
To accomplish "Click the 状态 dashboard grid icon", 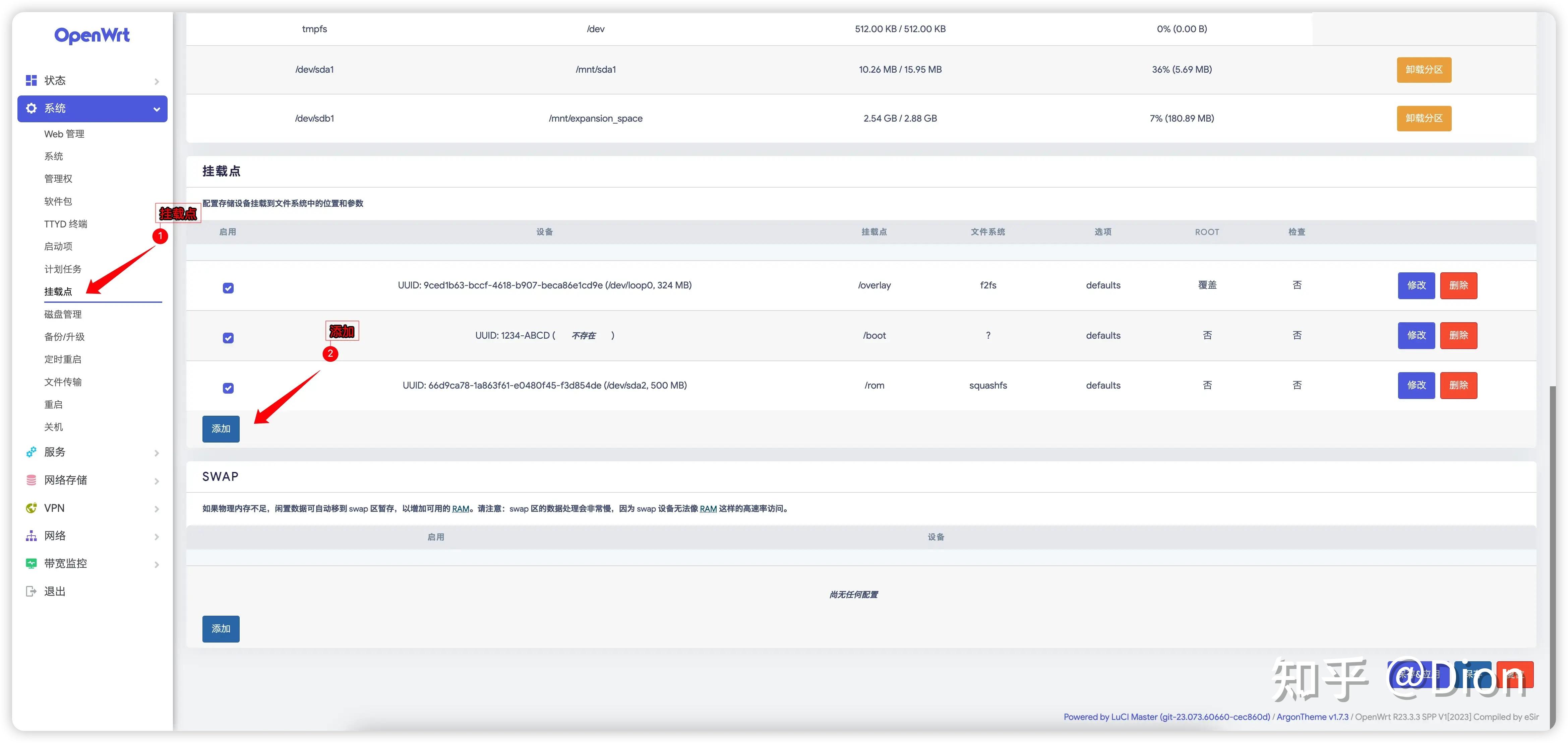I will coord(31,80).
